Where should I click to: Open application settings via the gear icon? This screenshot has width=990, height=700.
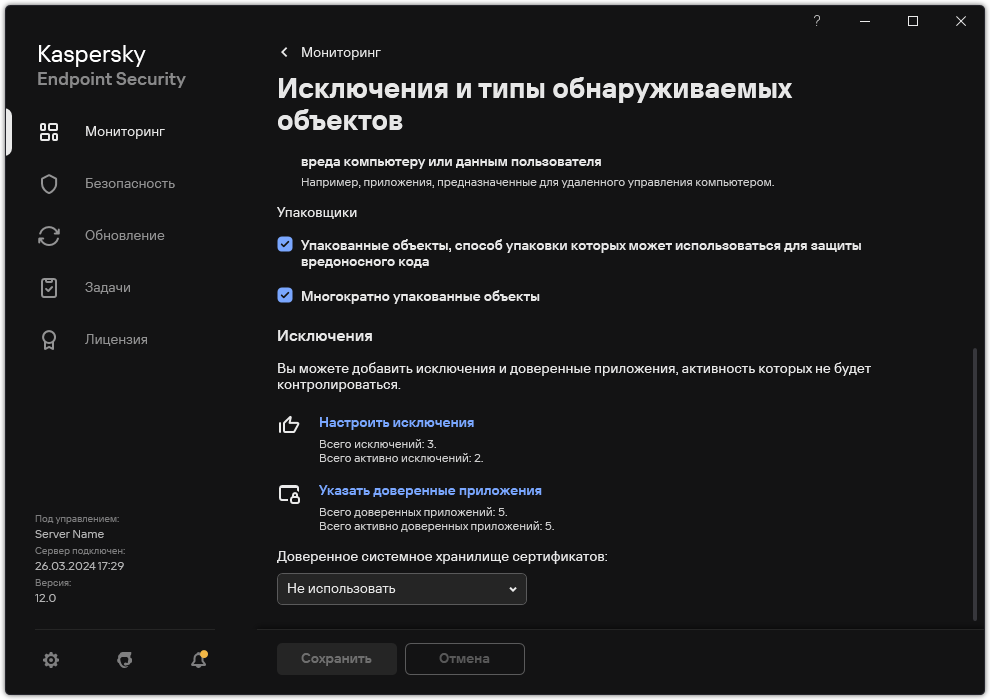50,660
